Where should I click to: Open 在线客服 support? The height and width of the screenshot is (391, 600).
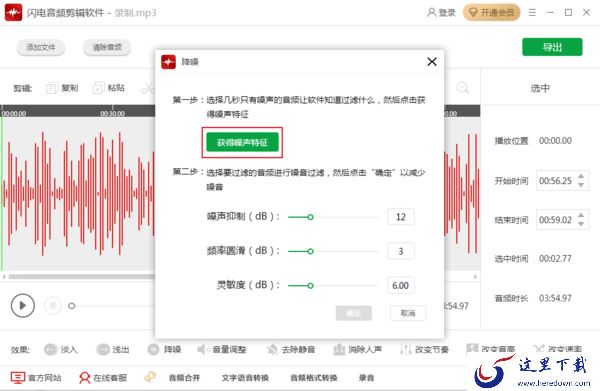pos(103,378)
